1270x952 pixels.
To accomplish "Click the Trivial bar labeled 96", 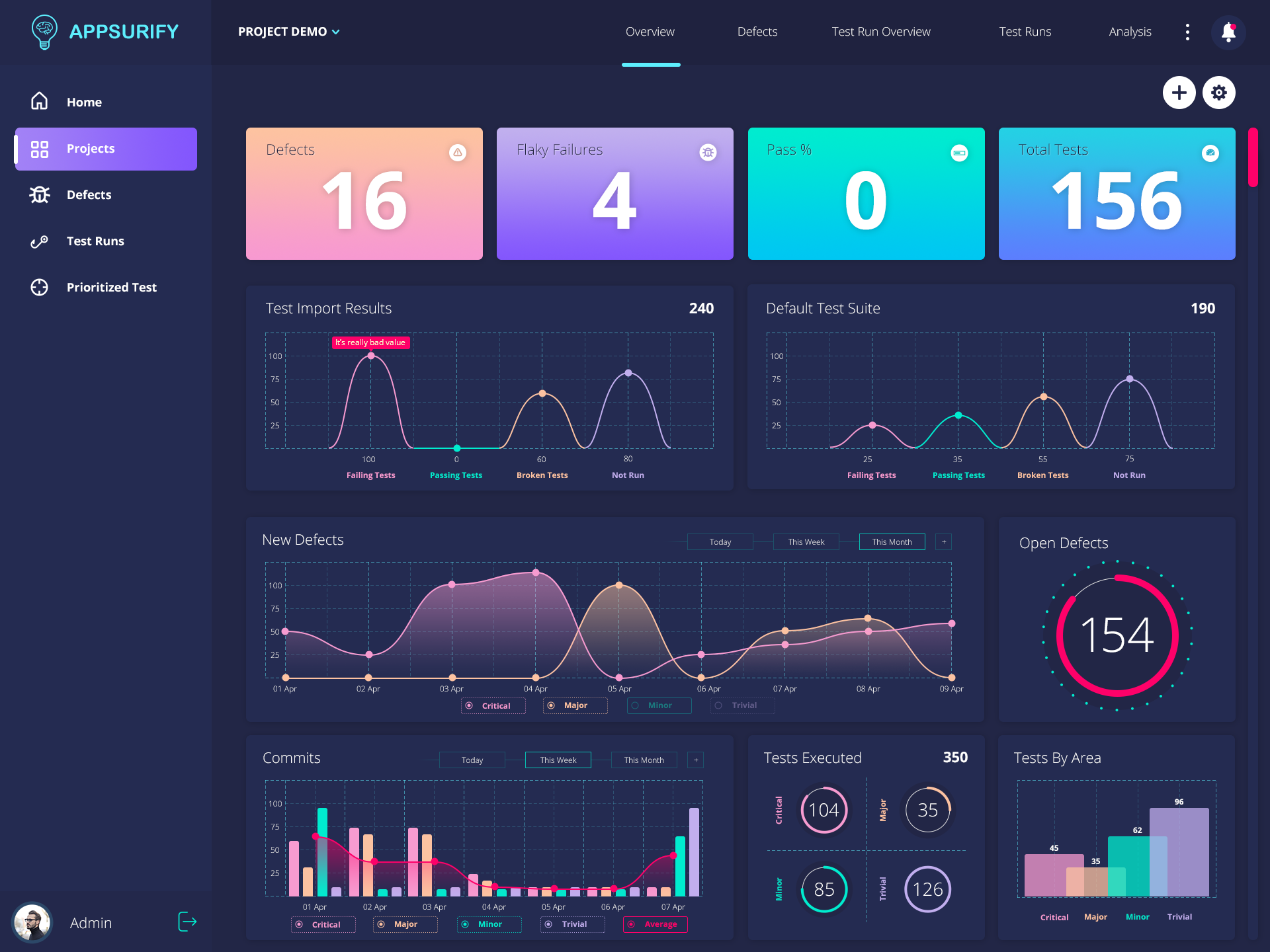I will pos(1179,852).
